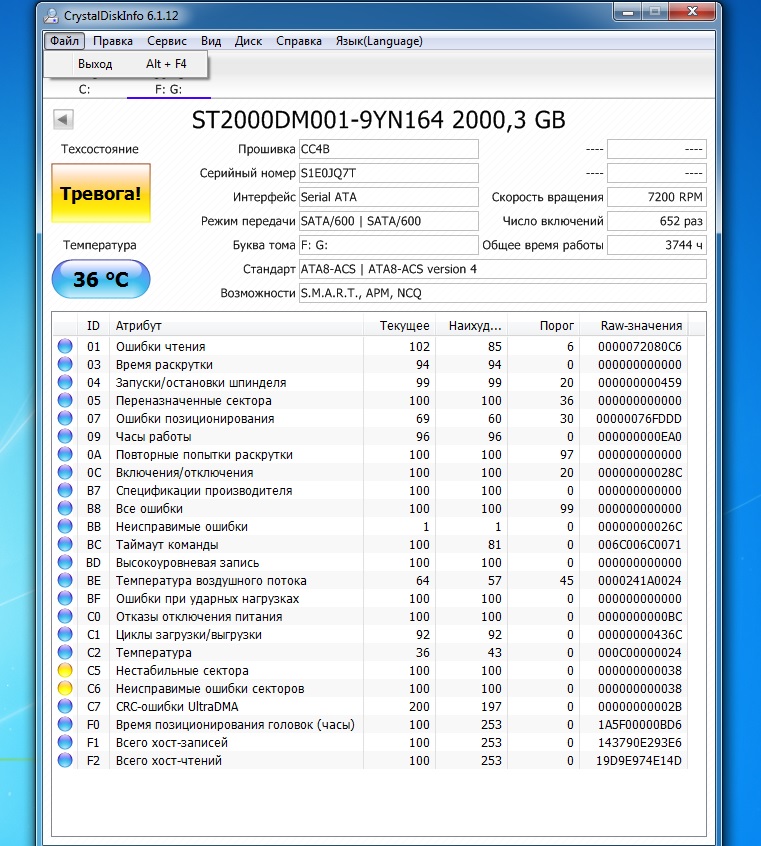Screen dimensions: 761x846
Task: Click the blue status icon for Часы работы
Action: [65, 437]
